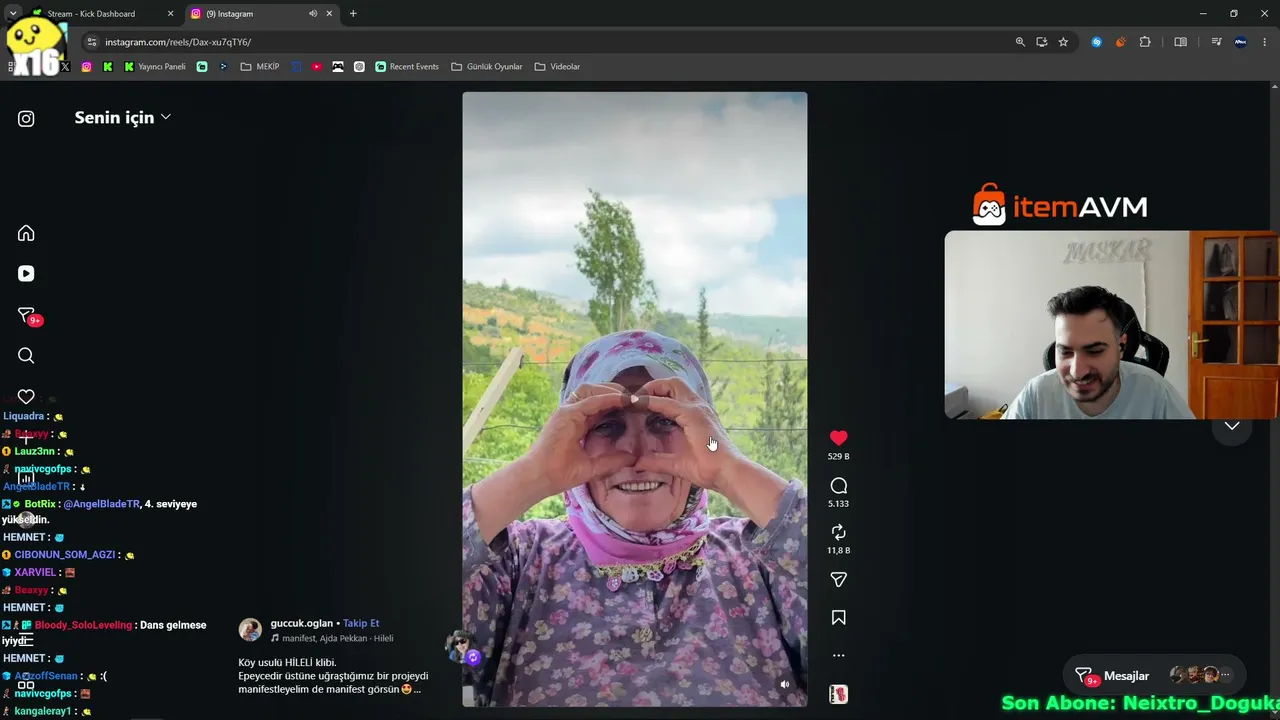The height and width of the screenshot is (720, 1280).
Task: Mute the reel using the speaker icon
Action: [785, 685]
